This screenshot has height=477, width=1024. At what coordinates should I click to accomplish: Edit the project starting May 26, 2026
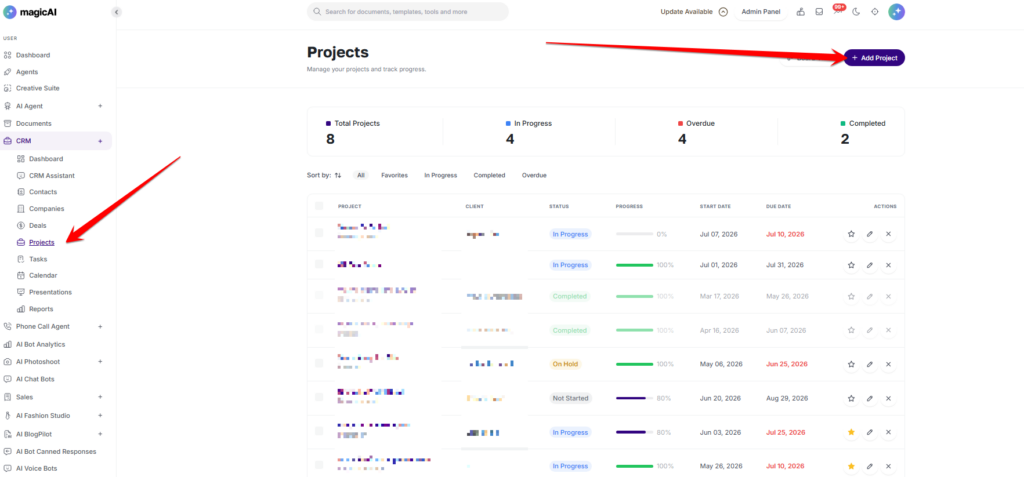click(869, 466)
